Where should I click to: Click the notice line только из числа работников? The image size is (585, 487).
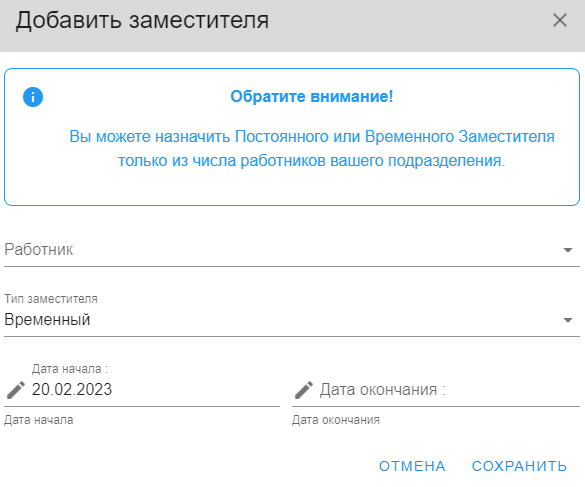coord(312,161)
